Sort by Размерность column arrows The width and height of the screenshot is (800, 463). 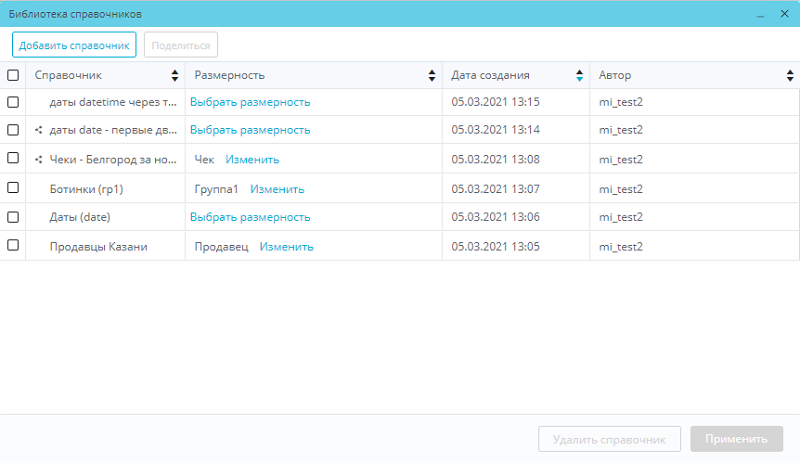click(x=432, y=76)
